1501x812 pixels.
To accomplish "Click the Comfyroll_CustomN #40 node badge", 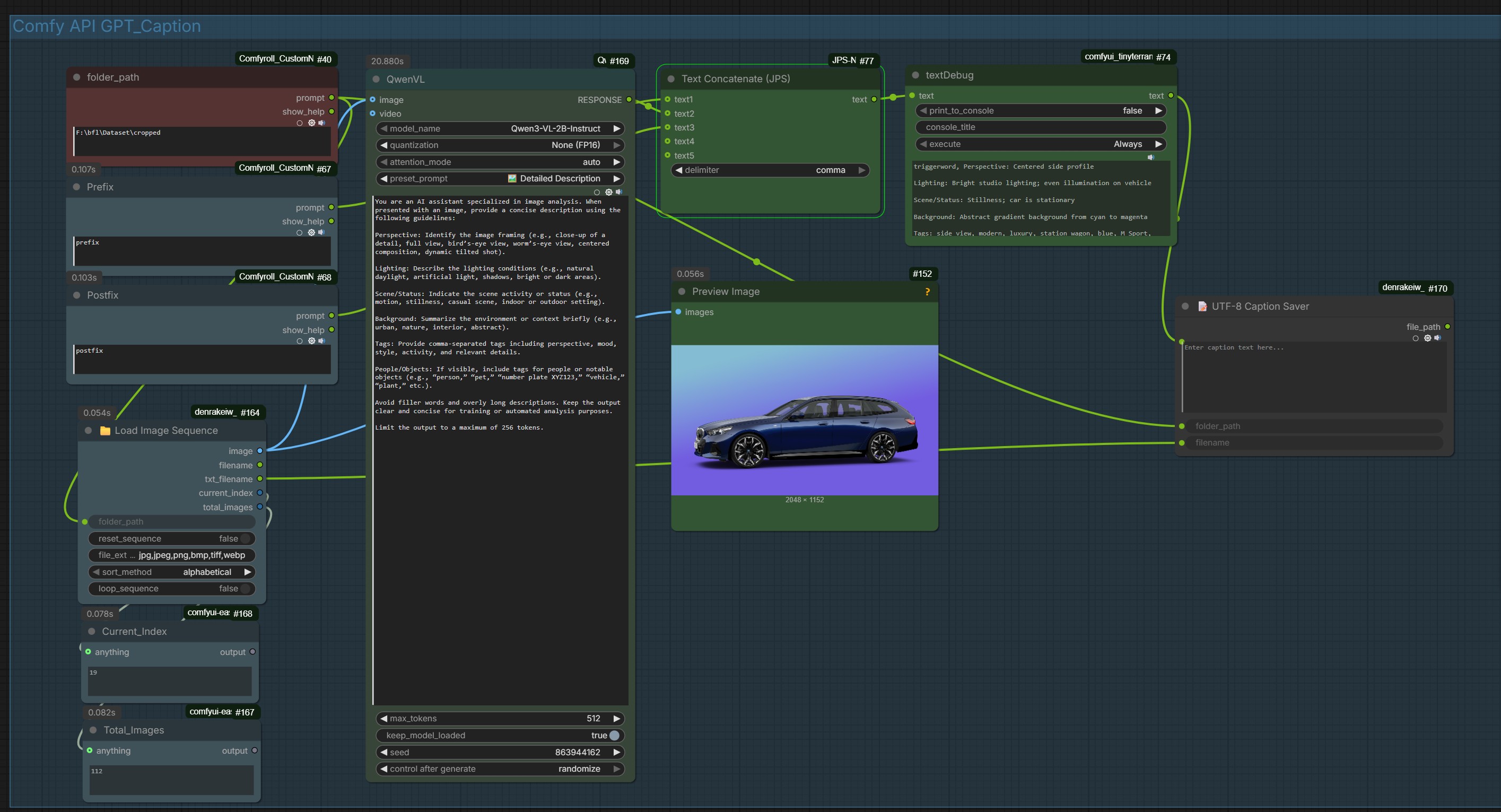I will pyautogui.click(x=285, y=59).
